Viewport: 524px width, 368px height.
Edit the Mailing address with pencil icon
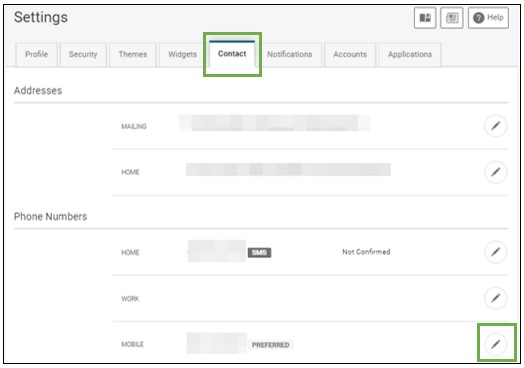tap(496, 126)
